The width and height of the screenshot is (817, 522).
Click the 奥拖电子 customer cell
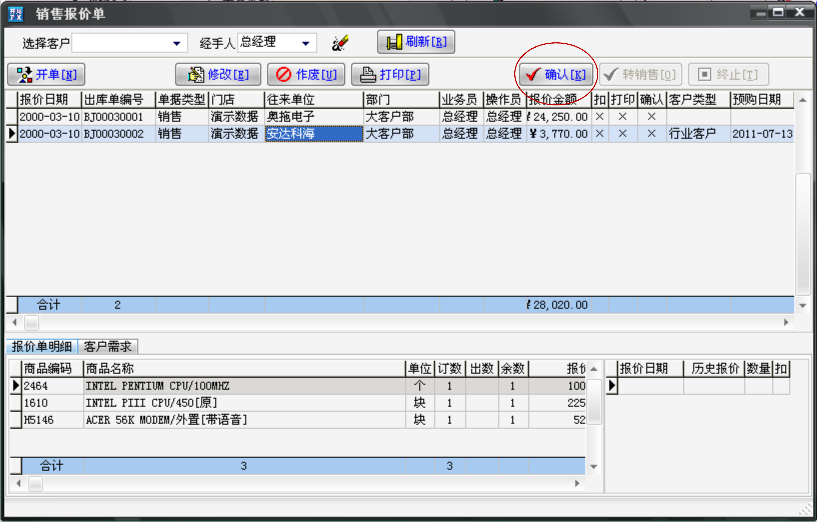tap(314, 117)
